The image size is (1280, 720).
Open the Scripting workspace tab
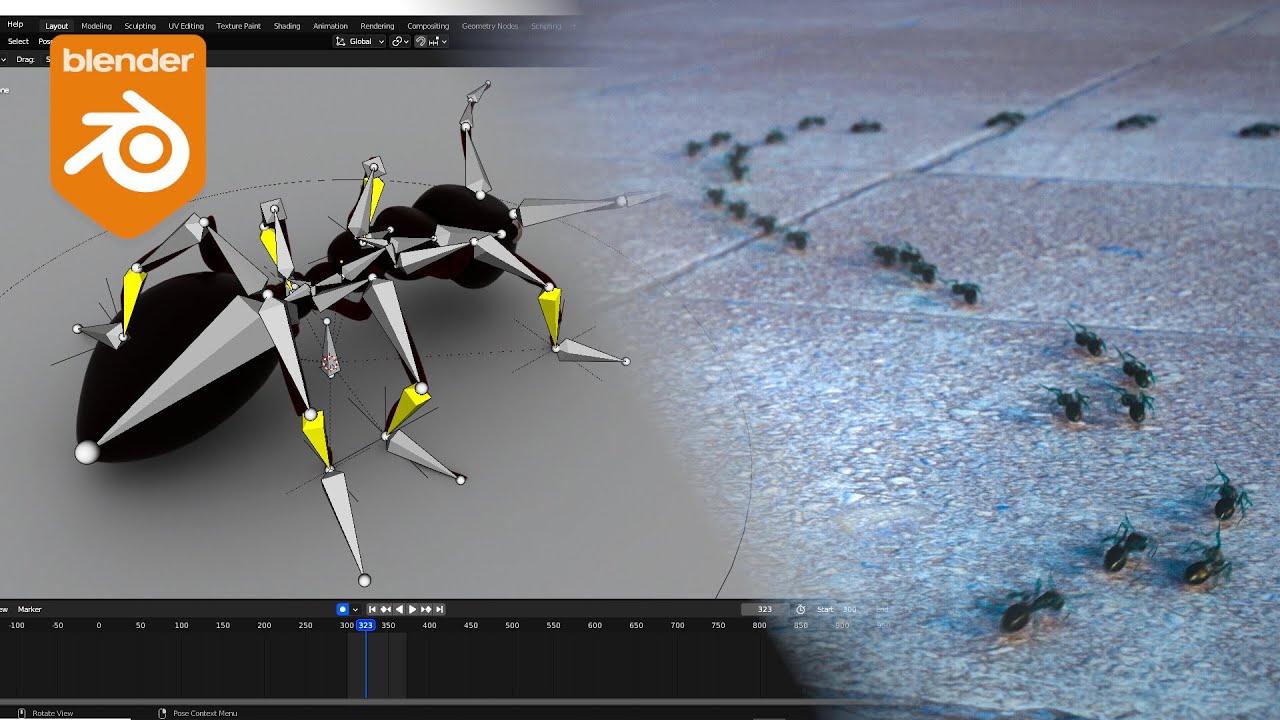(546, 26)
